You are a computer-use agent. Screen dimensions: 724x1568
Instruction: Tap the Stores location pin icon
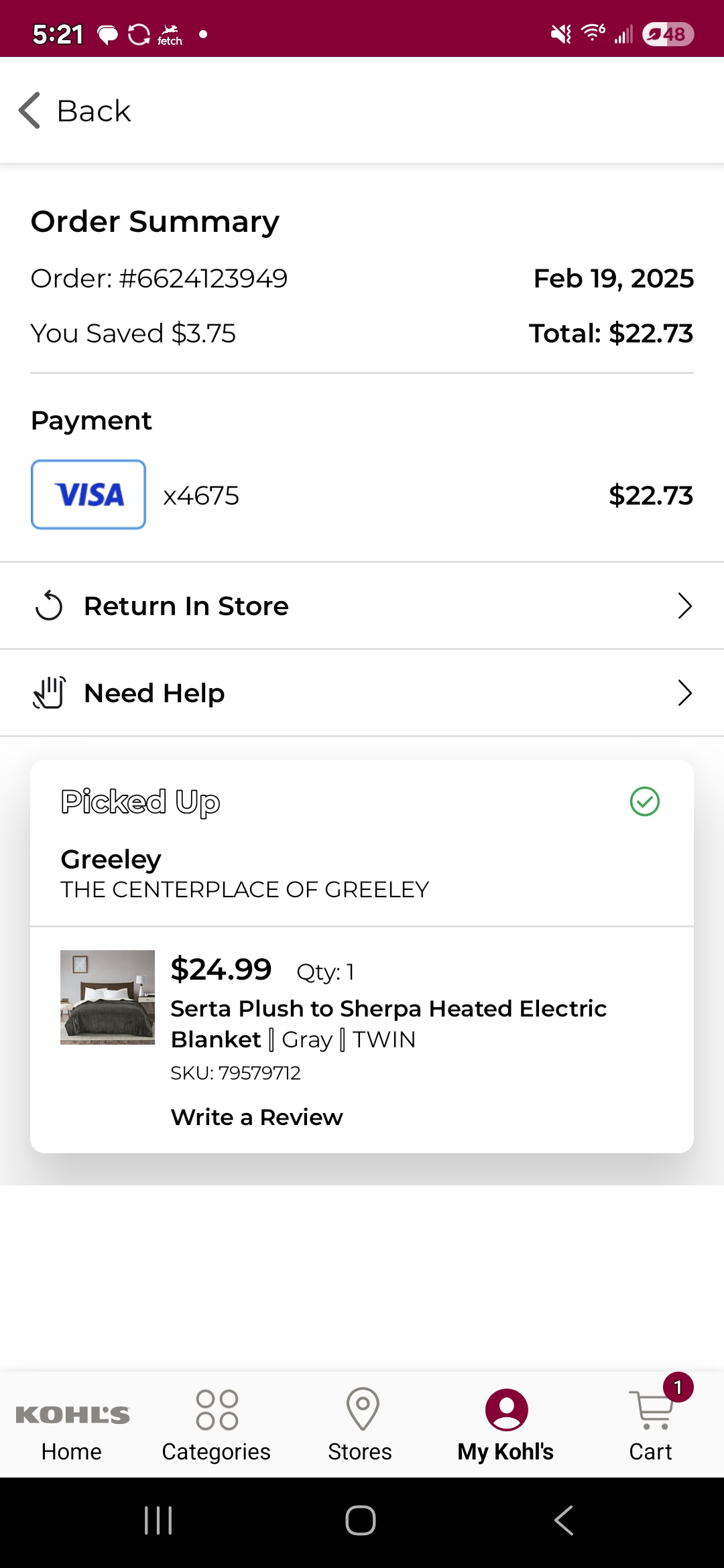coord(363,1409)
